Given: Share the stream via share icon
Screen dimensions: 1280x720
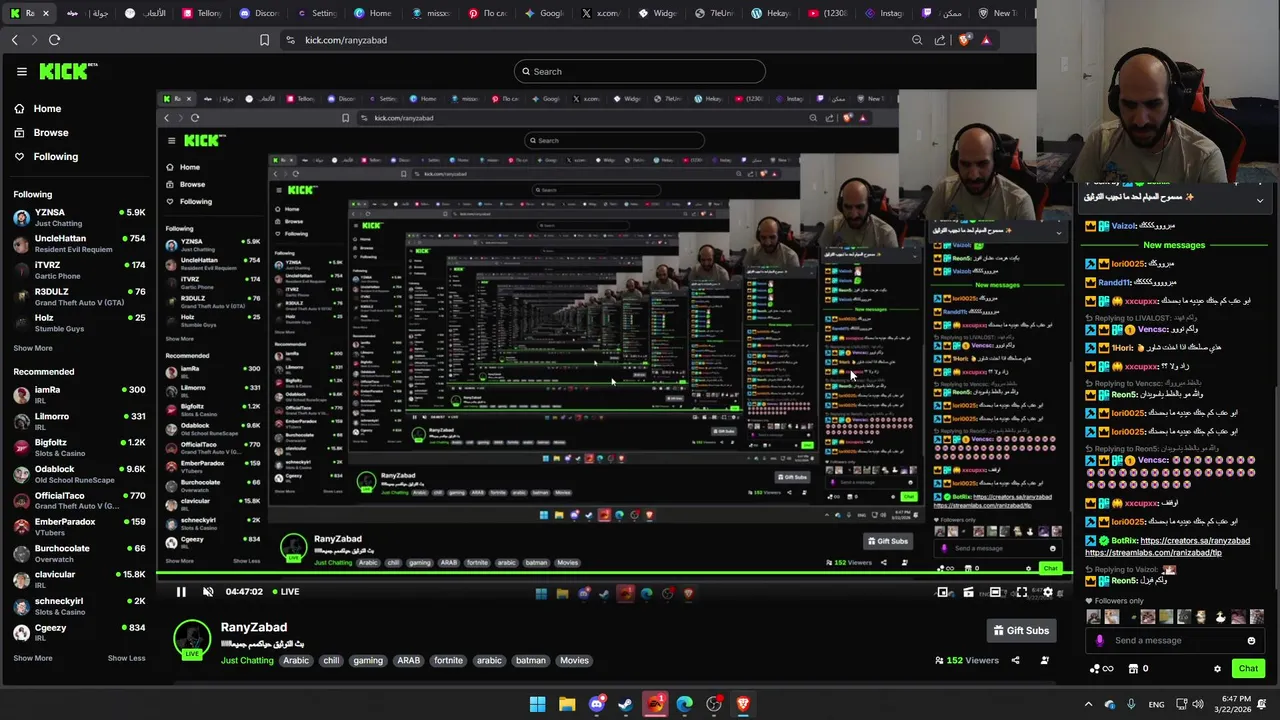Looking at the screenshot, I should (1015, 660).
